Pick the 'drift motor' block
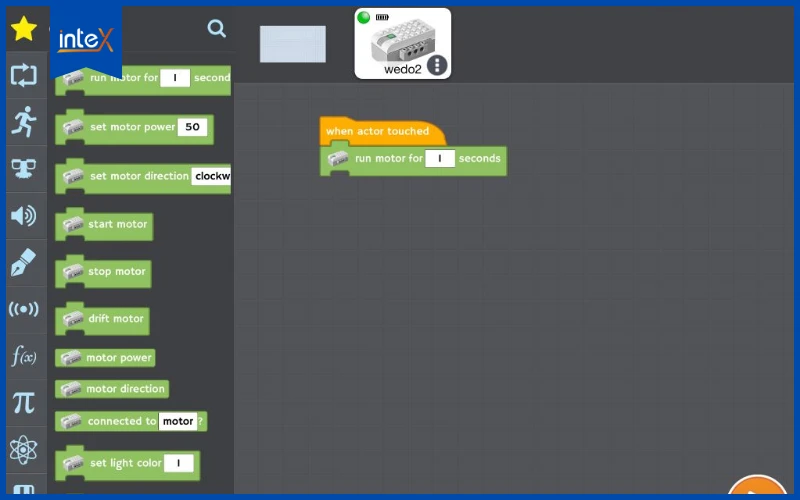The width and height of the screenshot is (800, 500). [x=102, y=319]
